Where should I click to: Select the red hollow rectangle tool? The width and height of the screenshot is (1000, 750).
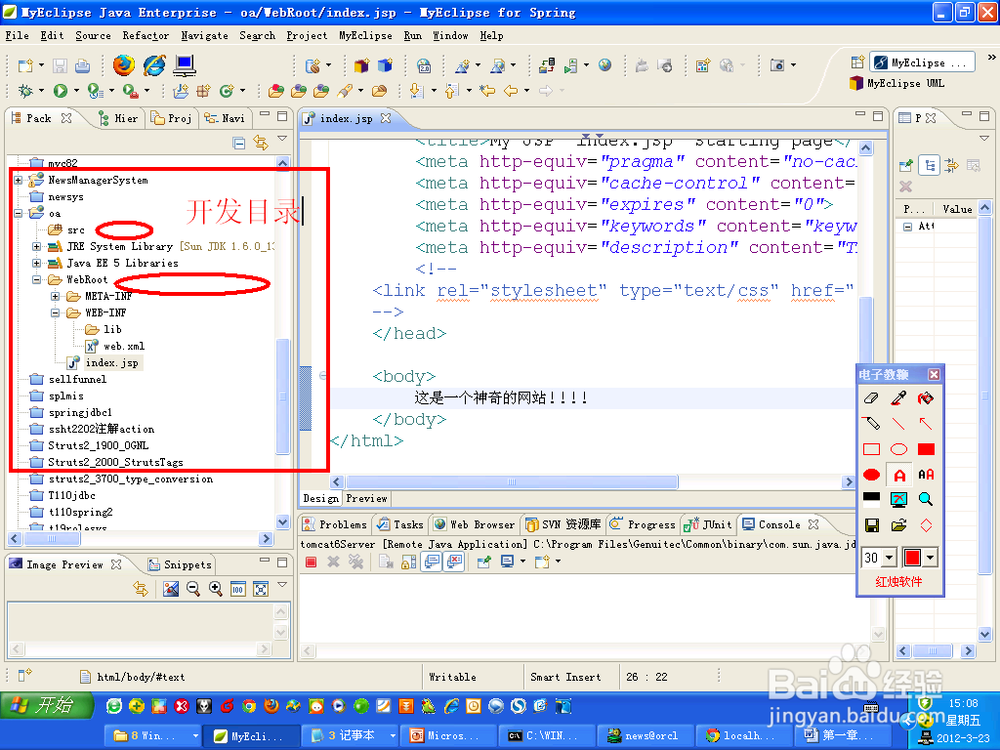pyautogui.click(x=871, y=449)
